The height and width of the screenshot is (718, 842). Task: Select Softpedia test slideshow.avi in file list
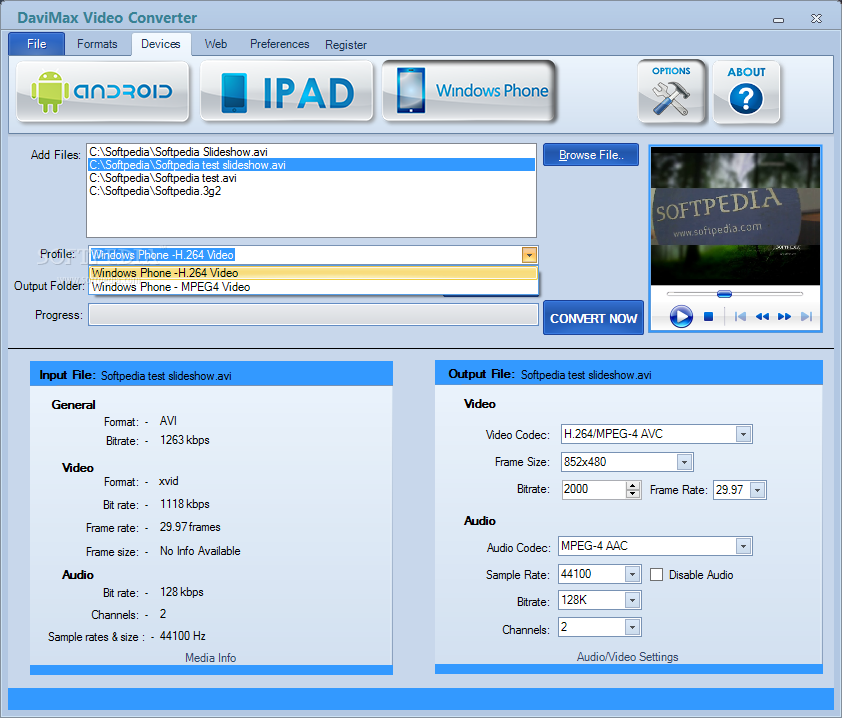pyautogui.click(x=311, y=165)
